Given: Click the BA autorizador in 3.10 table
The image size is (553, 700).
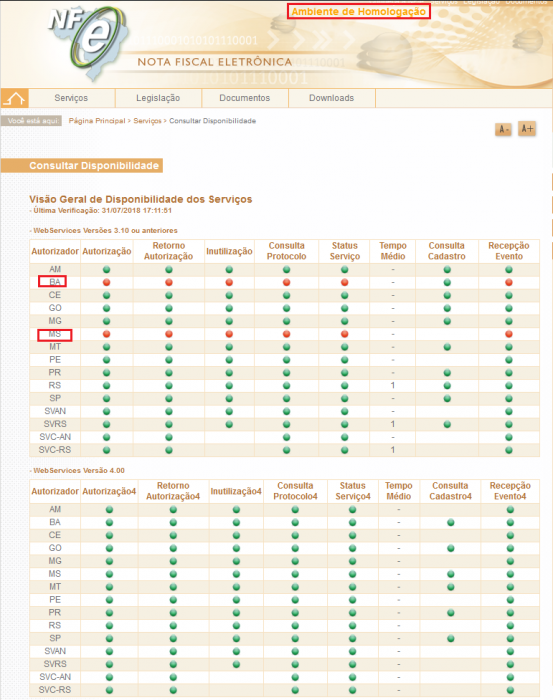Looking at the screenshot, I should (x=55, y=282).
